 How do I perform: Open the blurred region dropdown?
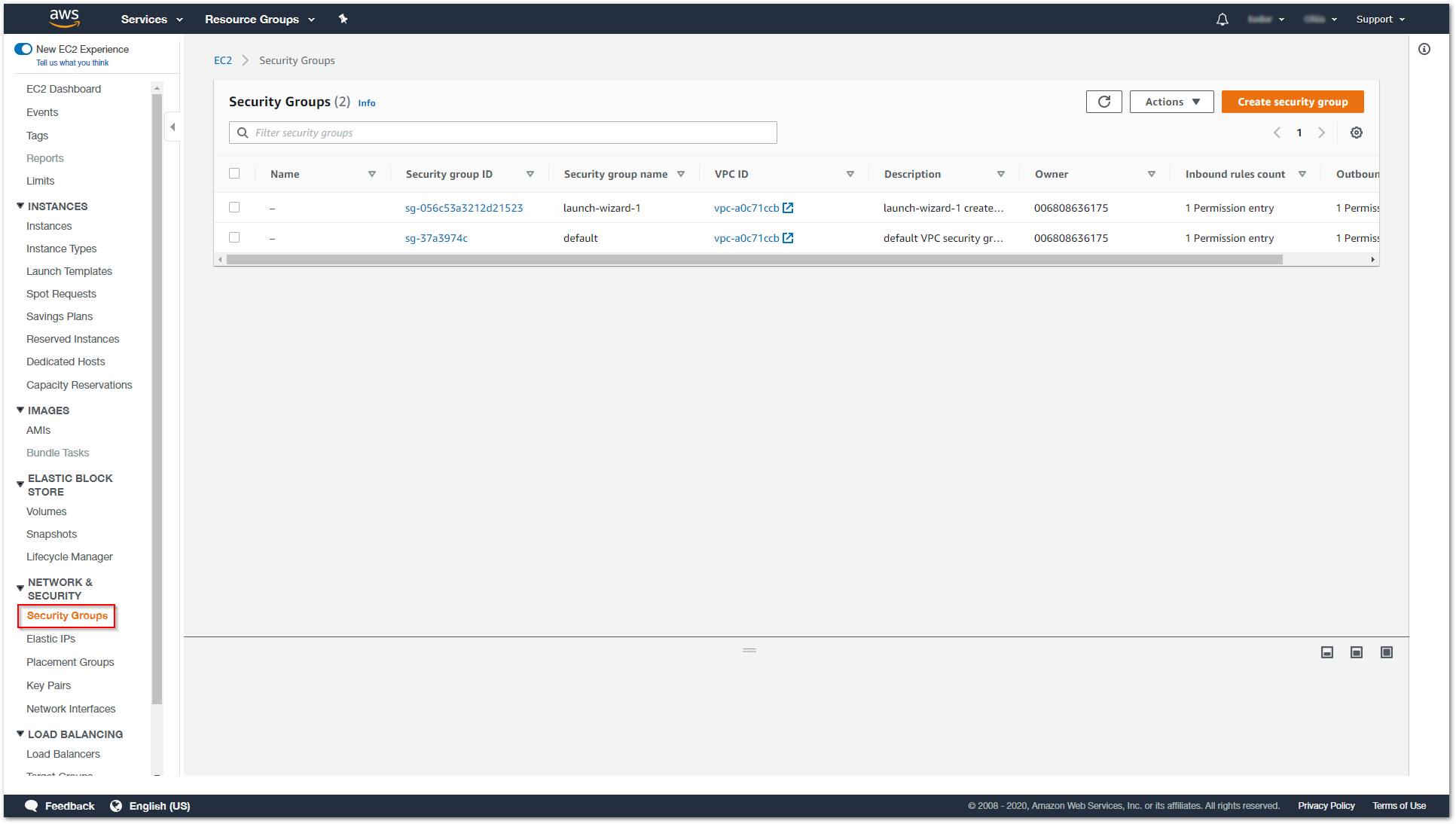[x=1320, y=20]
